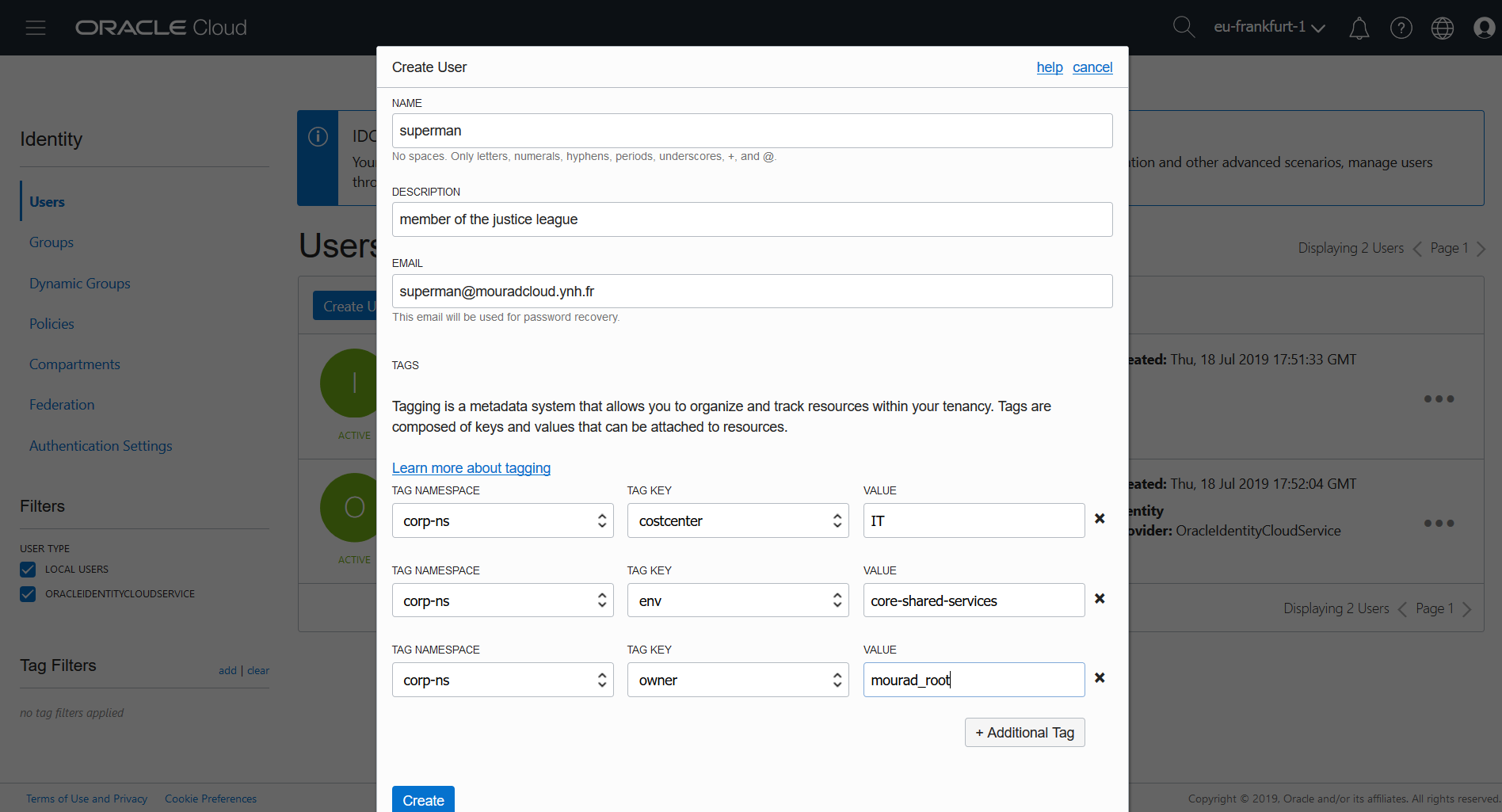
Task: Navigate to Policies in the sidebar
Action: point(51,323)
